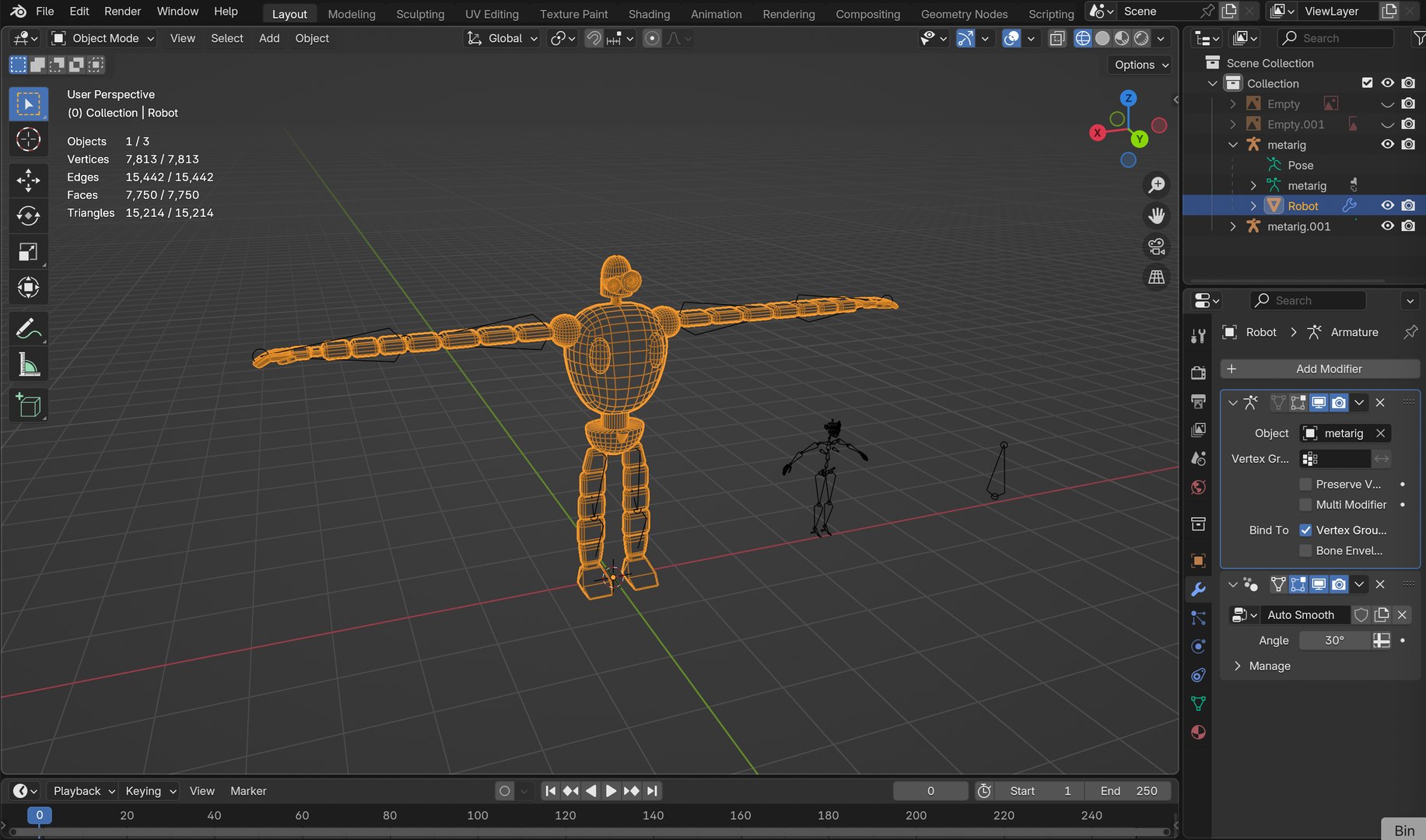Select the Rotate tool

coord(28,216)
